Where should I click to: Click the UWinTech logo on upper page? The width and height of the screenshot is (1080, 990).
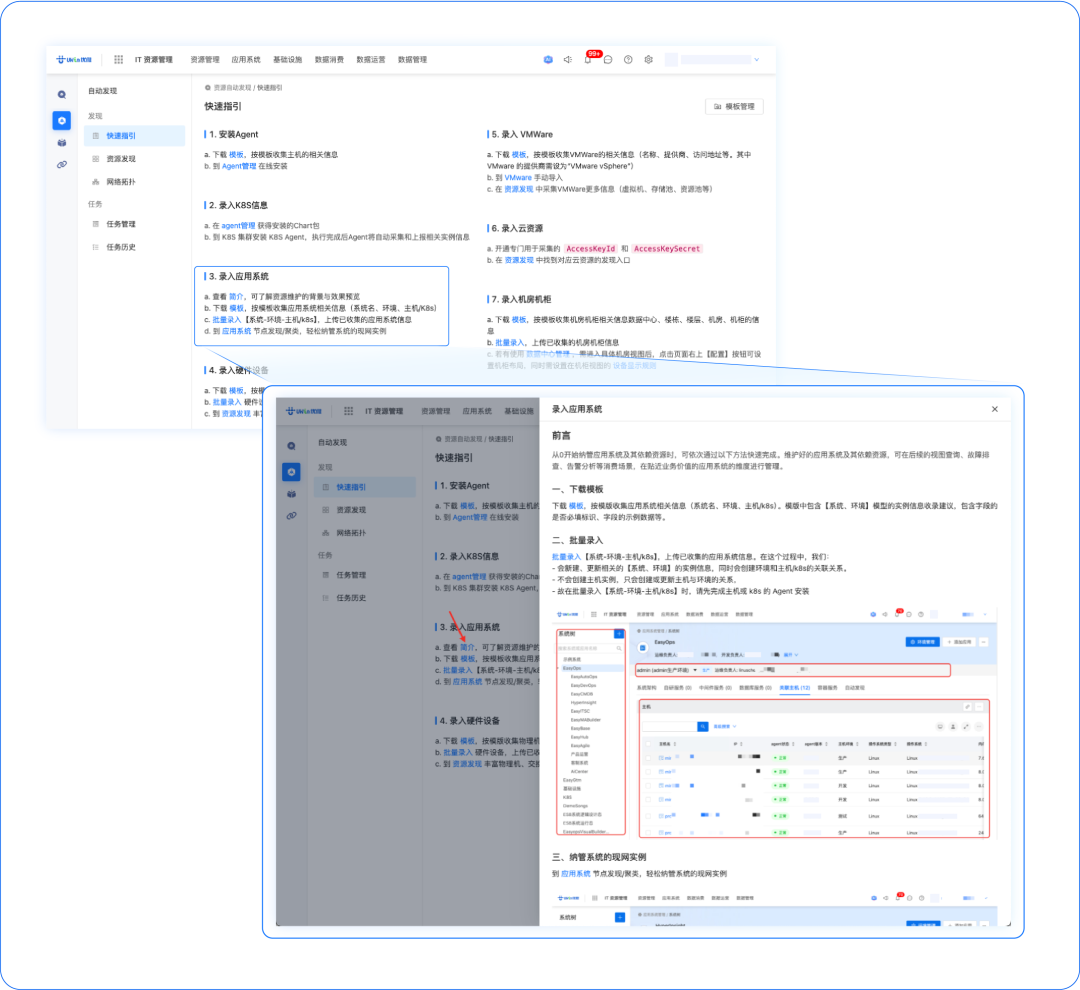74,60
